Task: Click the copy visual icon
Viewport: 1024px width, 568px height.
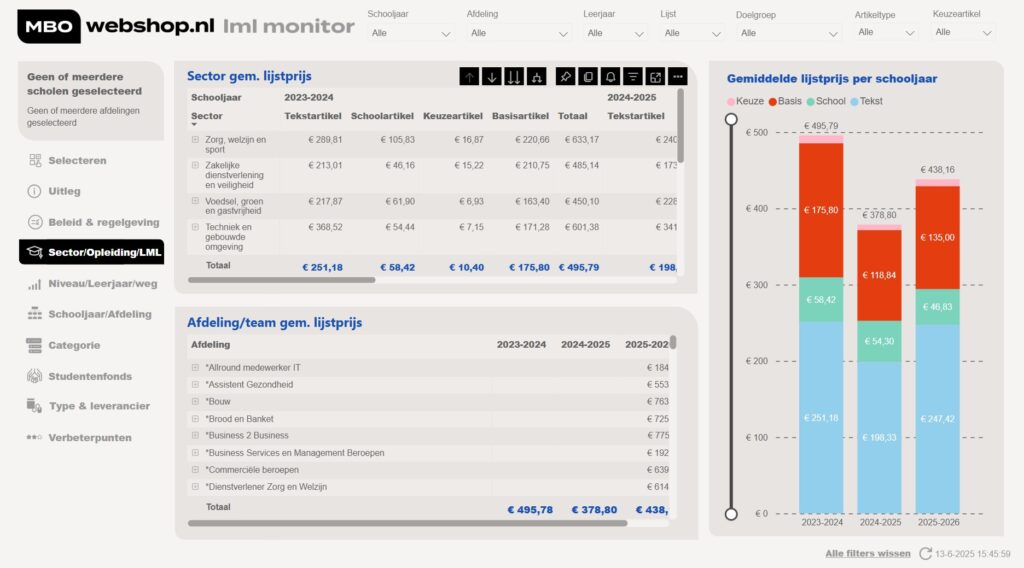Action: (x=588, y=77)
